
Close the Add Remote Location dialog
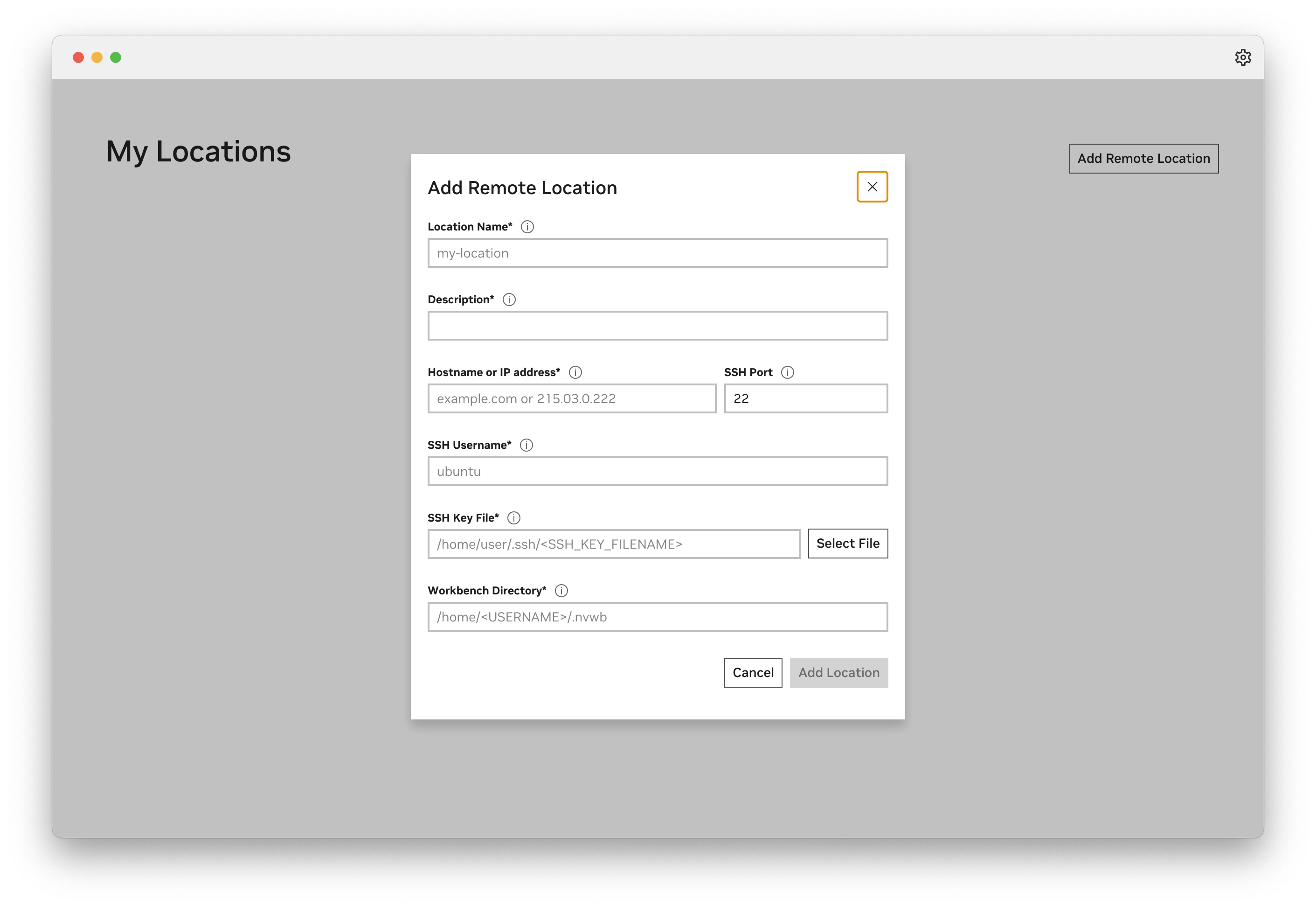[x=873, y=187]
